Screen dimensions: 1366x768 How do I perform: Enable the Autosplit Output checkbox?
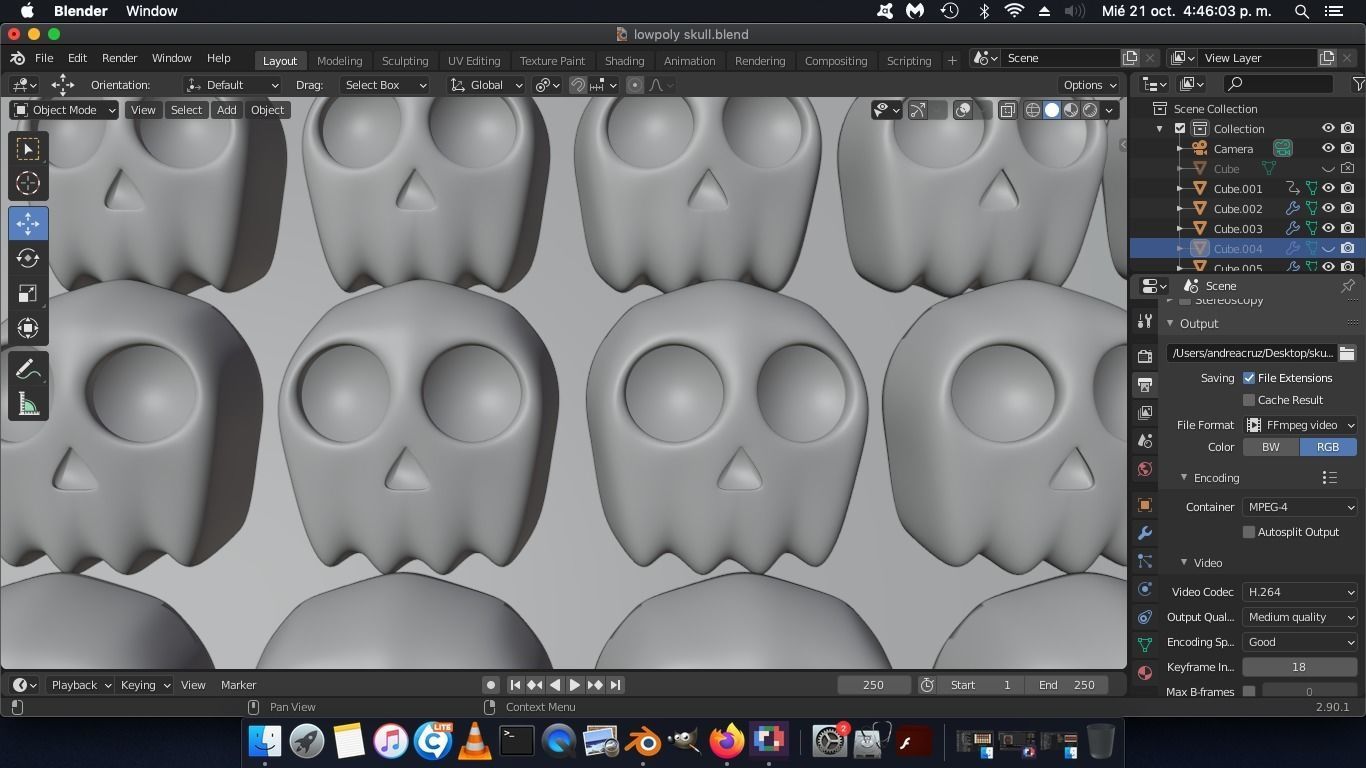1249,532
